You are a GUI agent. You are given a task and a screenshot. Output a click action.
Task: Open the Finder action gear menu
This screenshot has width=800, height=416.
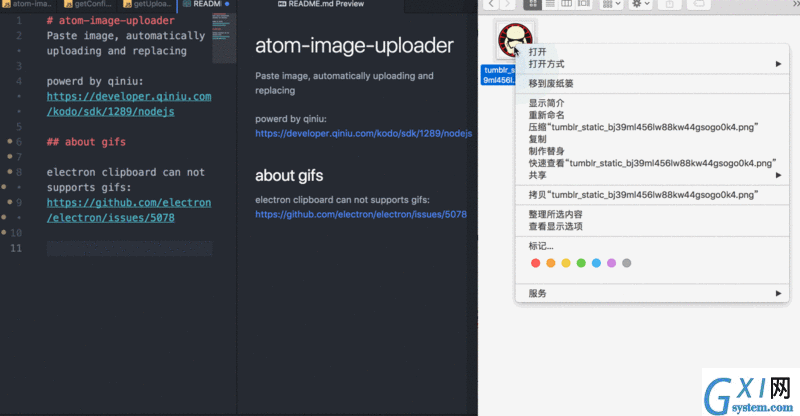641,4
